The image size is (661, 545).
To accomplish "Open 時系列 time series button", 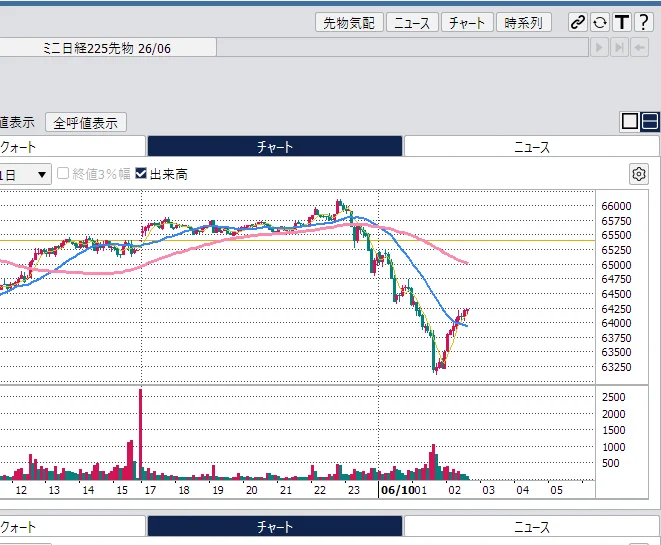I will pos(524,22).
